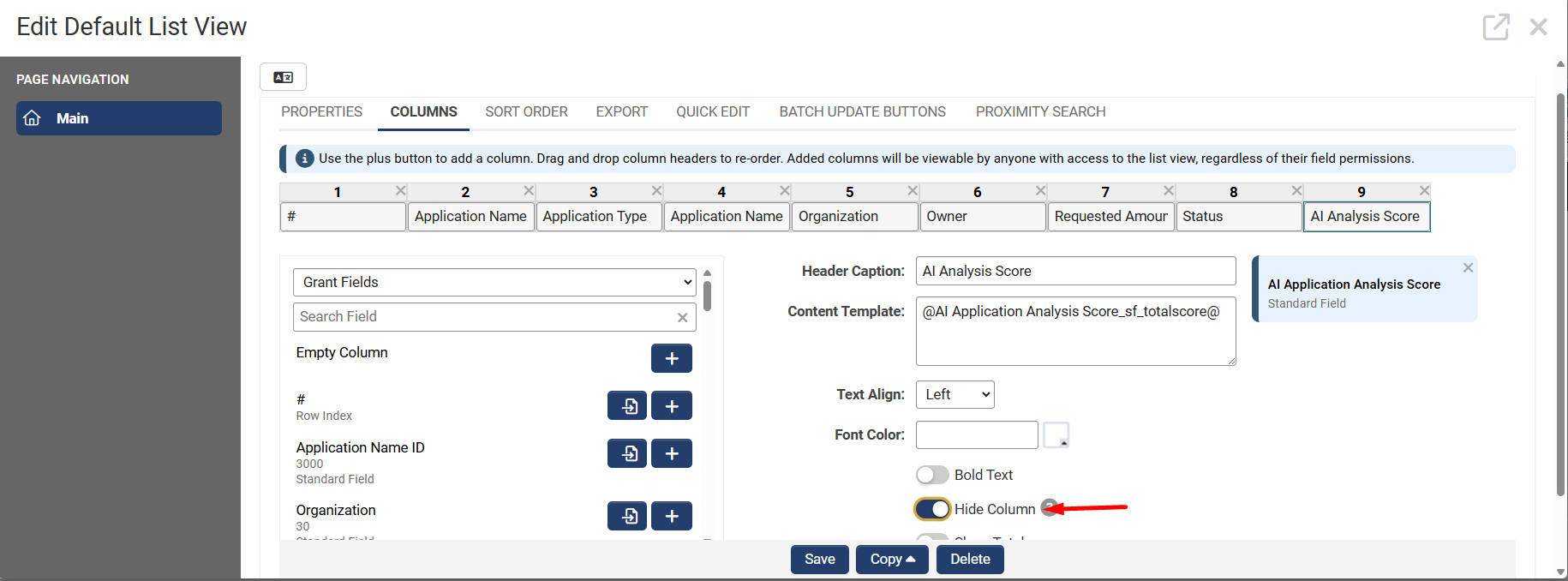The width and height of the screenshot is (1568, 581).
Task: Insert Row Index variable into template
Action: [627, 405]
